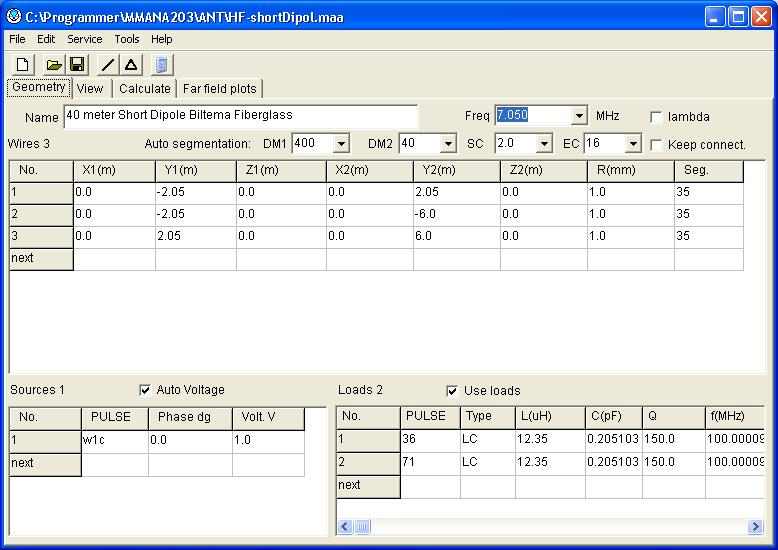
Task: Switch to the Far field plots tab
Action: tap(220, 89)
